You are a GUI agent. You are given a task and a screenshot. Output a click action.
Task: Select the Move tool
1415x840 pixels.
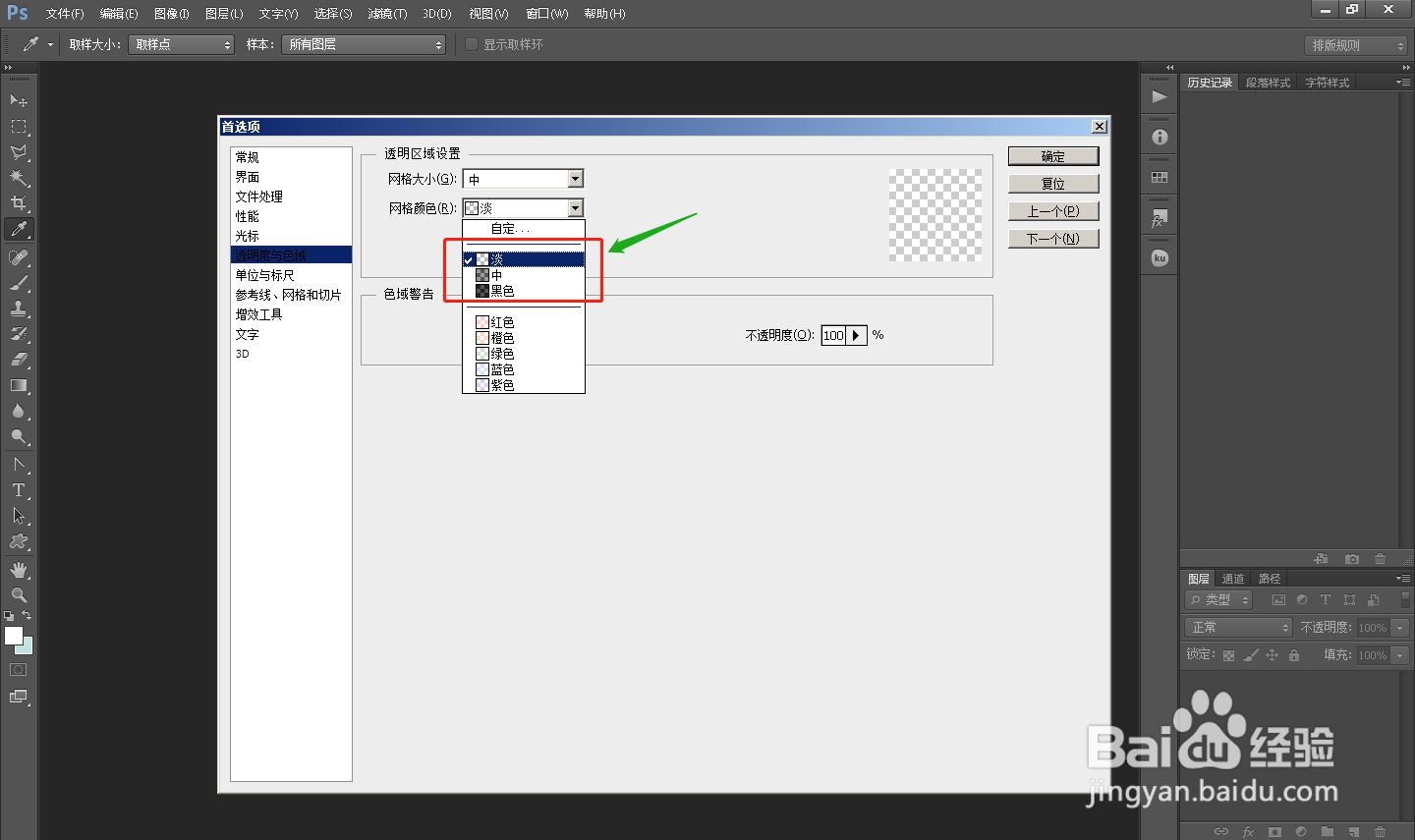(x=19, y=100)
